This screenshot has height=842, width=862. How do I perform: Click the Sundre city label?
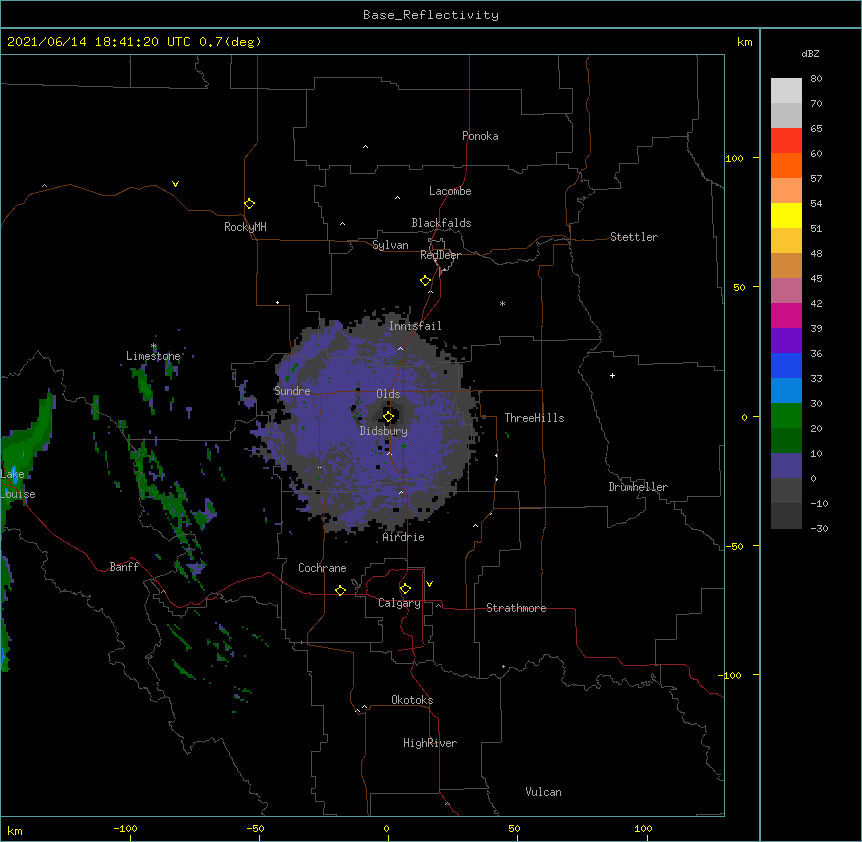tap(292, 391)
